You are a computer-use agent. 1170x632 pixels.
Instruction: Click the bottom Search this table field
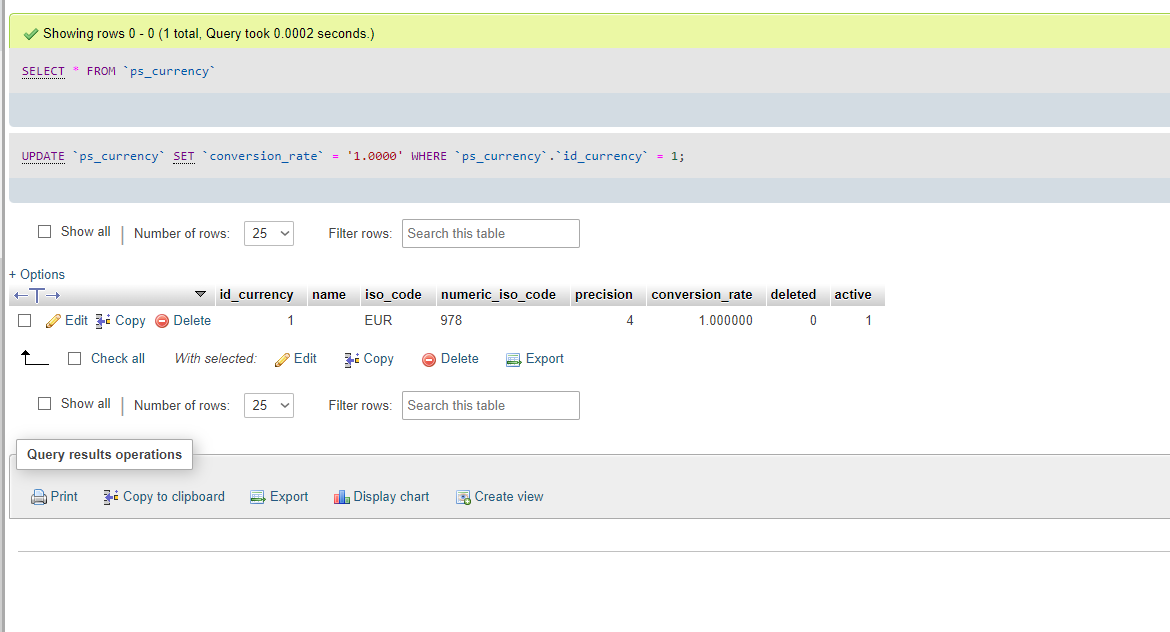[491, 405]
